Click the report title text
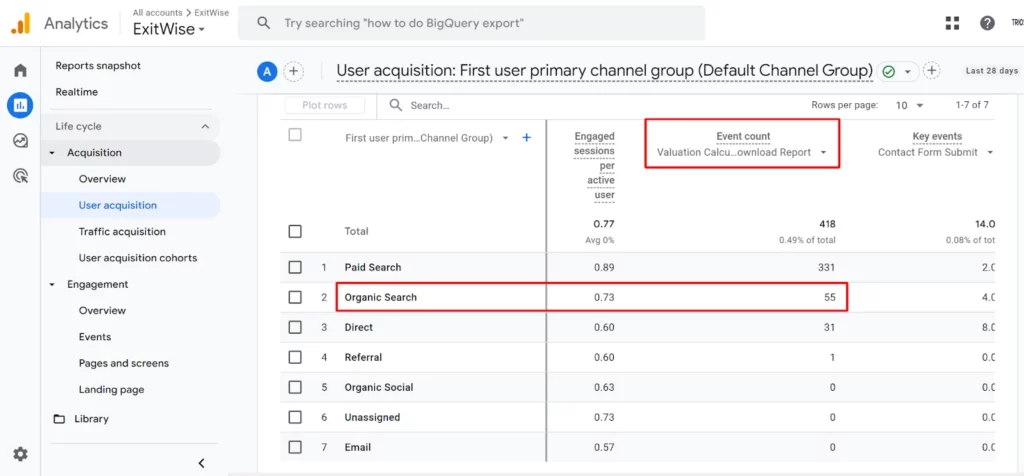This screenshot has width=1024, height=476. pos(605,71)
